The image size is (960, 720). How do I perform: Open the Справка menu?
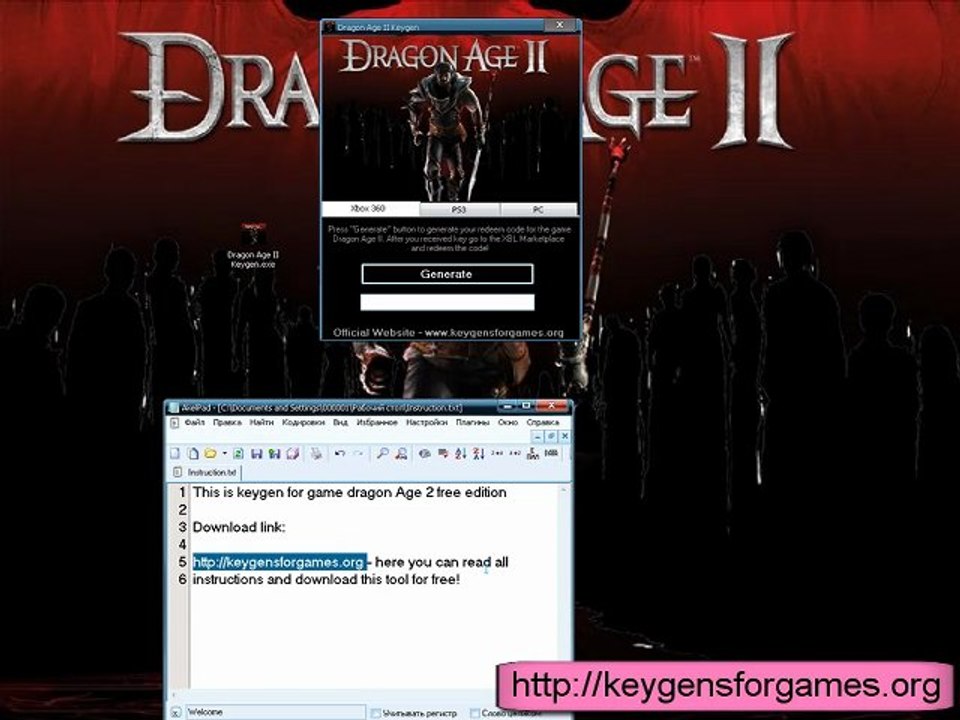[542, 422]
